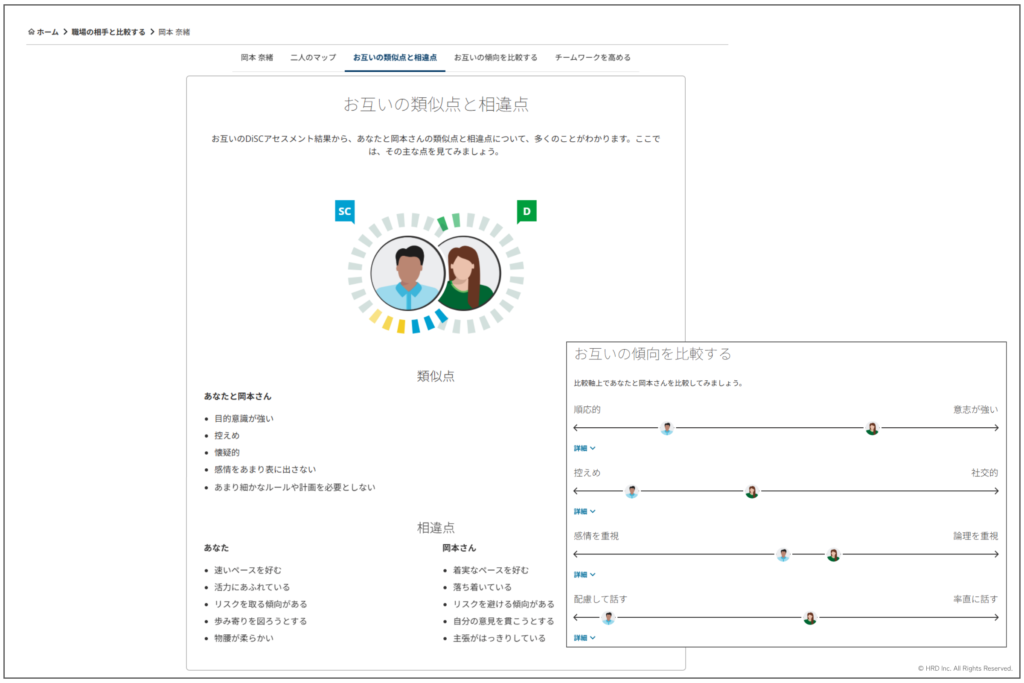Screen dimensions: 1024x683
Task: Expand 詳細 under the 配慮して話す scale
Action: coord(584,637)
